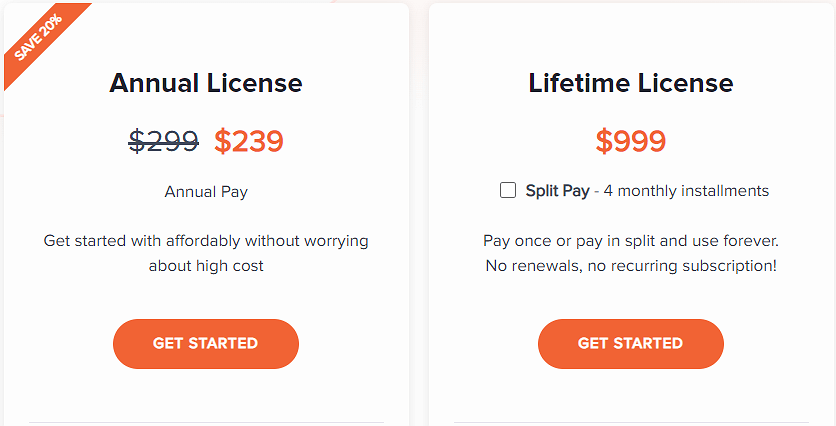Screen dimensions: 836x426
Task: Enable the Split Pay checkbox
Action: click(x=508, y=190)
